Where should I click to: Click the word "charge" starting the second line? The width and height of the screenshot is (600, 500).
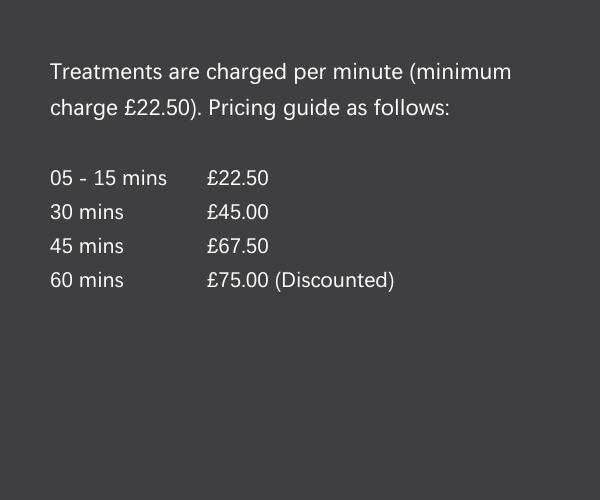(84, 107)
